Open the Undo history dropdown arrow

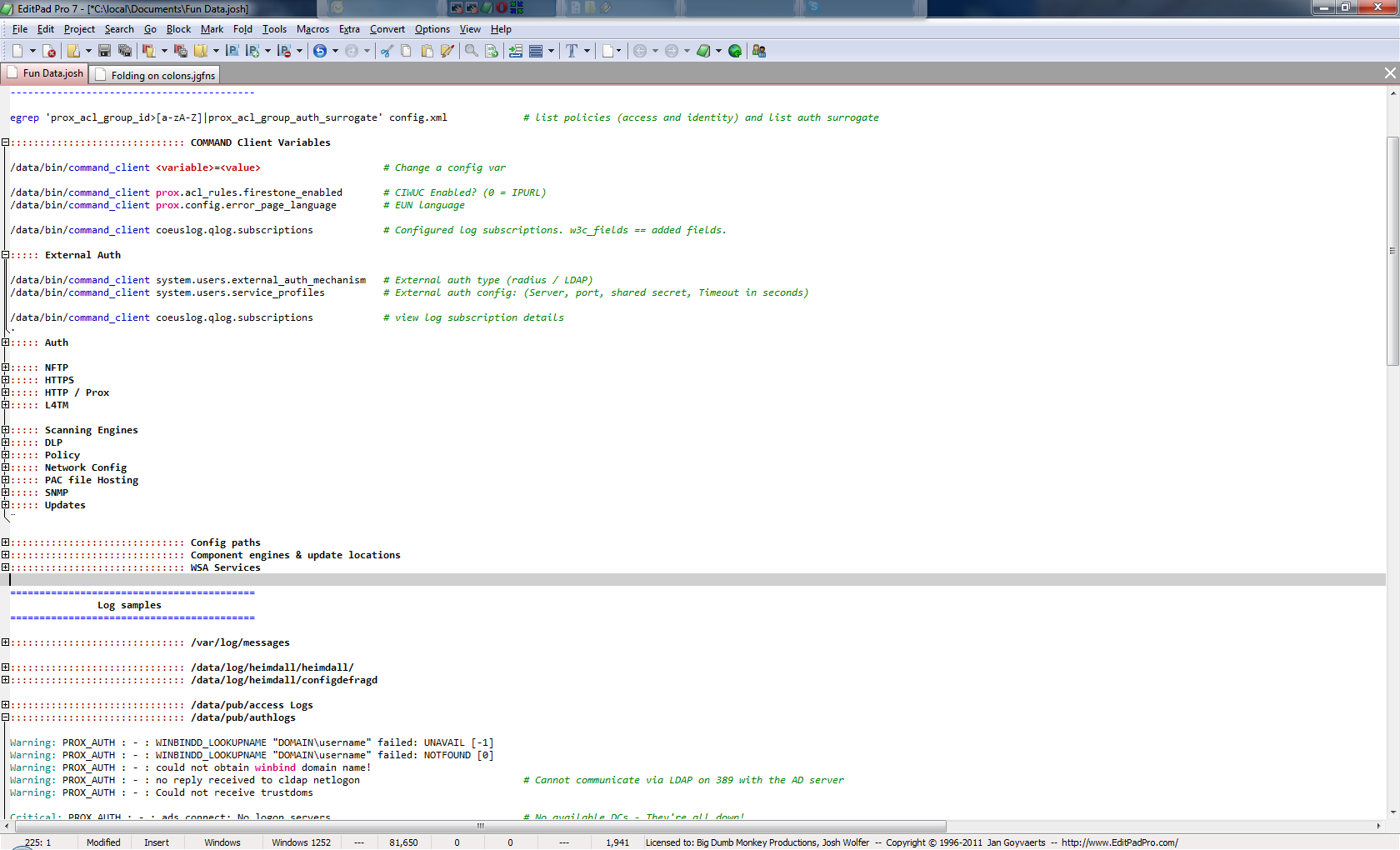pyautogui.click(x=335, y=51)
